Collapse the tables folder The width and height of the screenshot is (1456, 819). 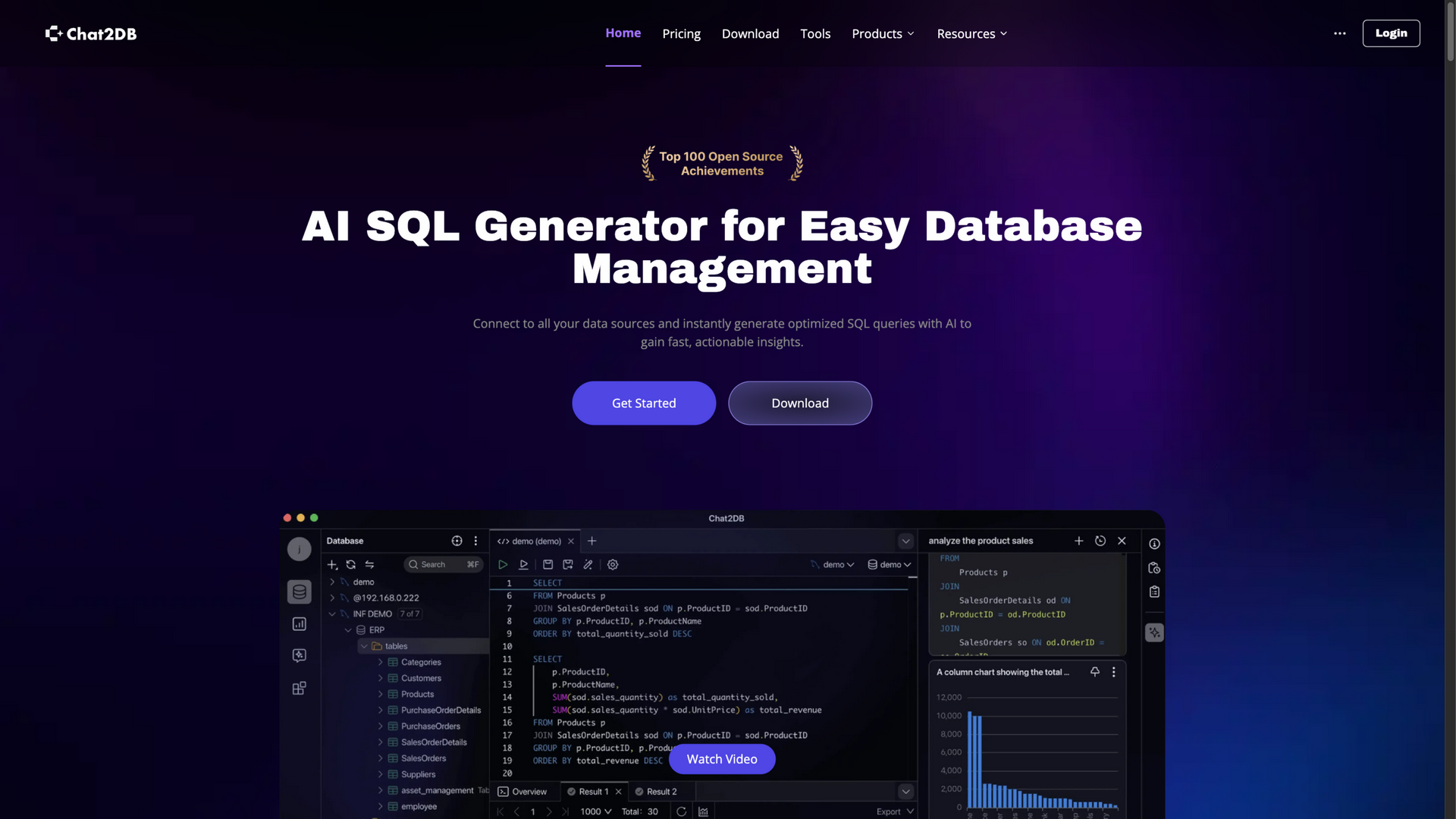[x=365, y=647]
